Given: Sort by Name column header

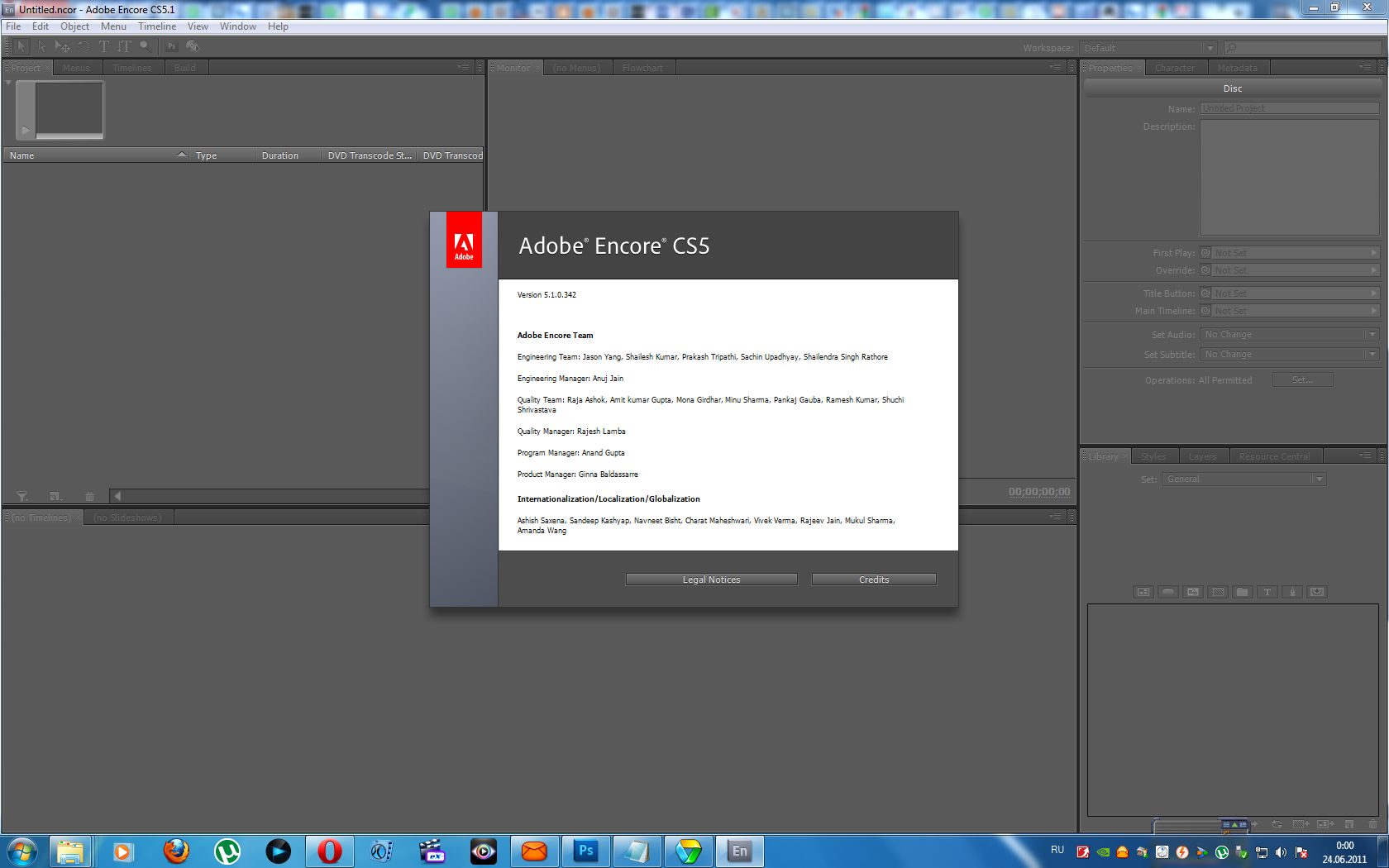Looking at the screenshot, I should coord(96,155).
